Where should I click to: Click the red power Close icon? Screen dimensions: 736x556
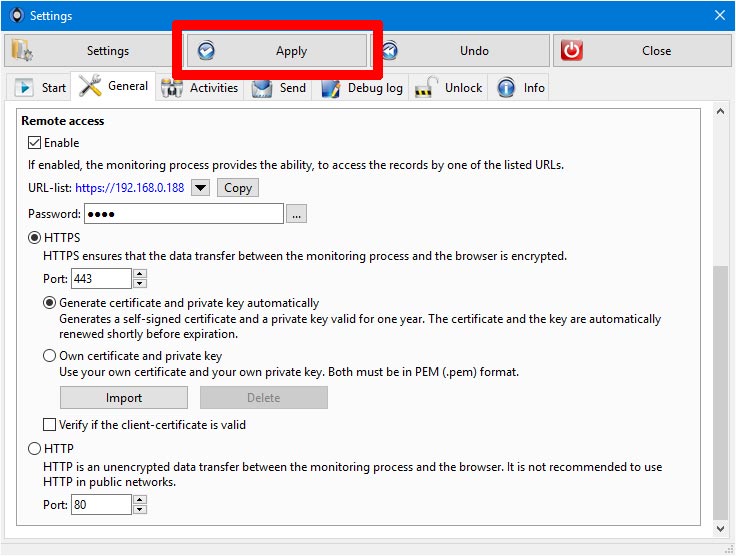point(571,51)
